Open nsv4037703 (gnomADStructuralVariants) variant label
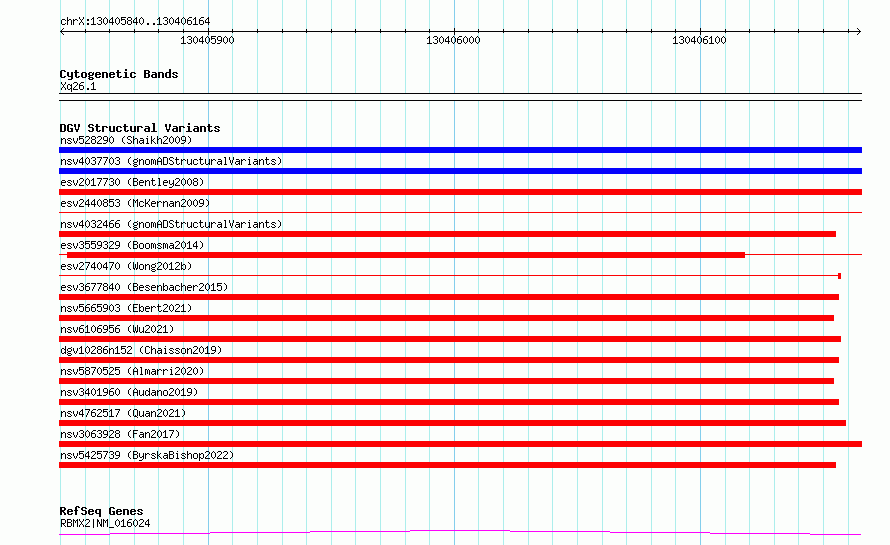This screenshot has width=890, height=545. (171, 161)
